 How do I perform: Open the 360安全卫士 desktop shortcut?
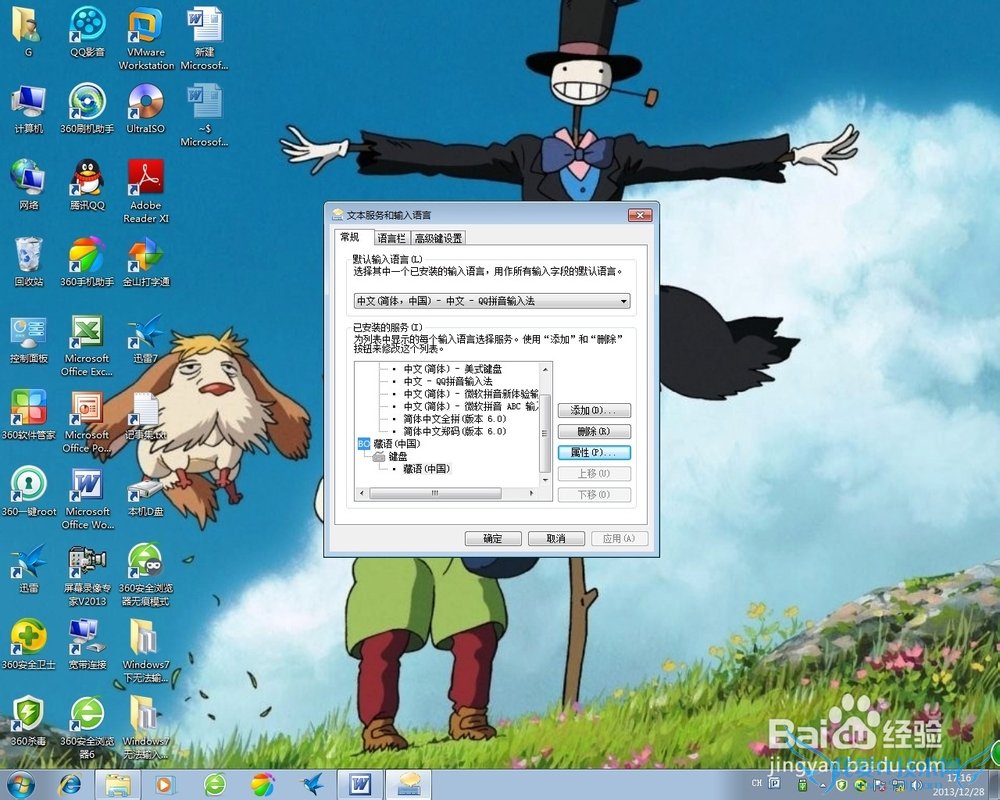29,644
